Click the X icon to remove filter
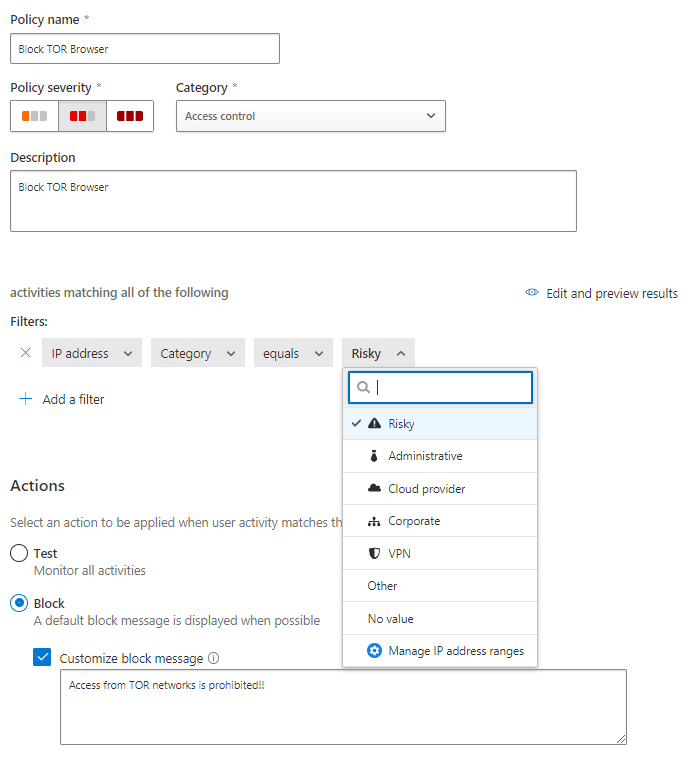 tap(26, 353)
